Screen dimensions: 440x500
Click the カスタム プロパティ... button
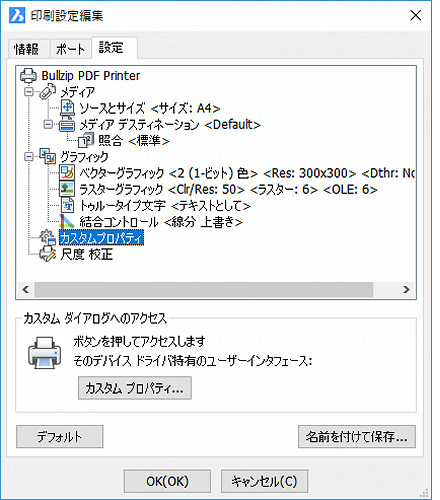[x=135, y=388]
